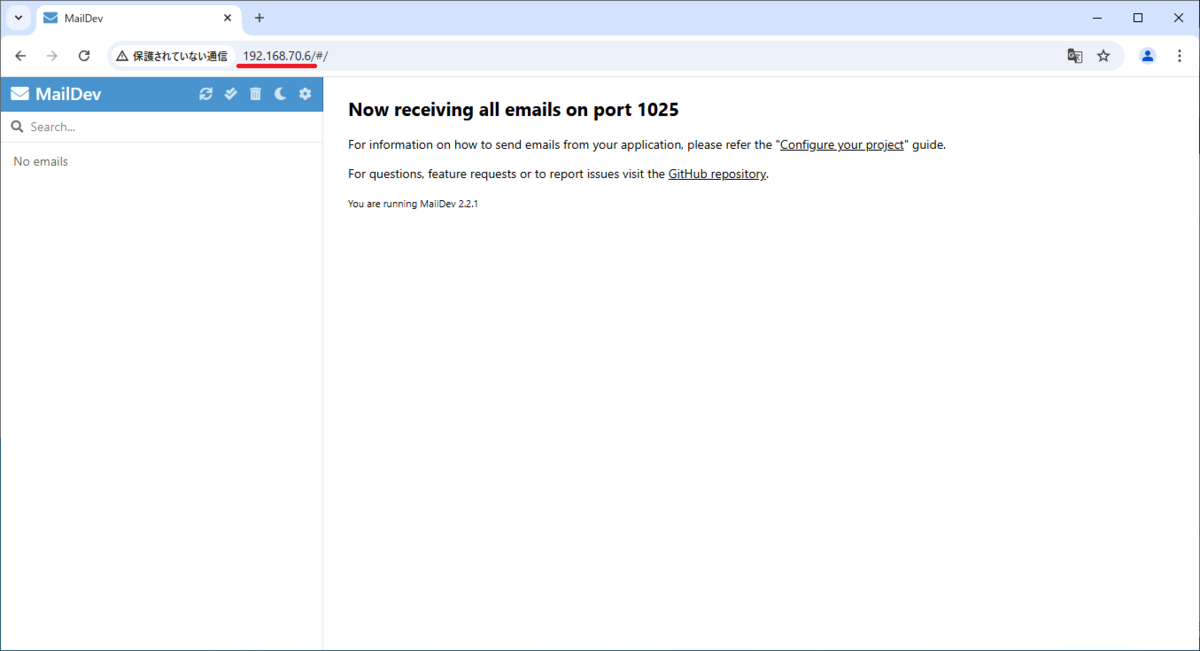1200x651 pixels.
Task: Click the MailDev title in sidebar header
Action: [68, 94]
